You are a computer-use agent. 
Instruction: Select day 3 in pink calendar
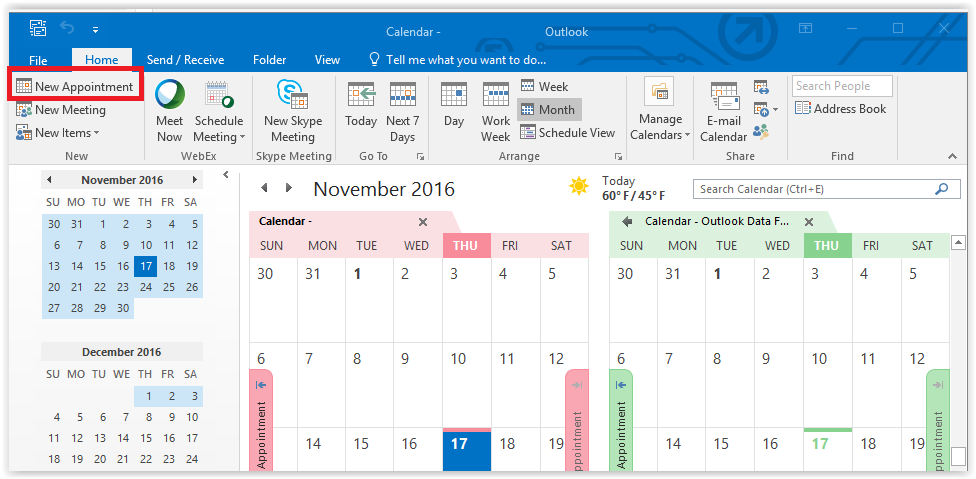click(x=467, y=300)
